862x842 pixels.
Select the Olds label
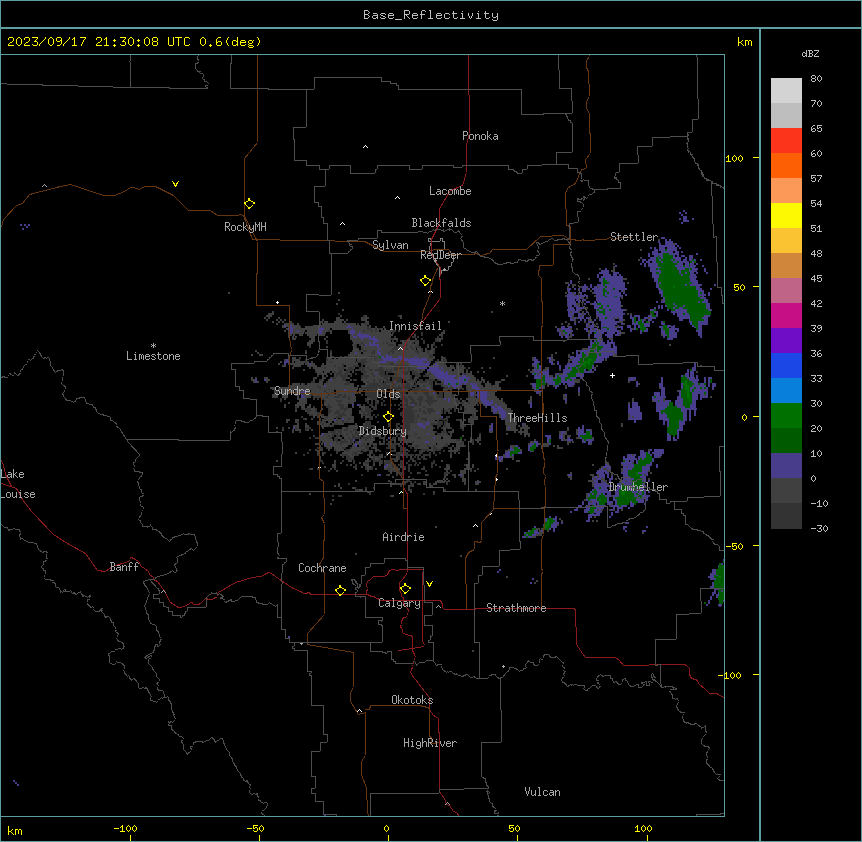388,394
